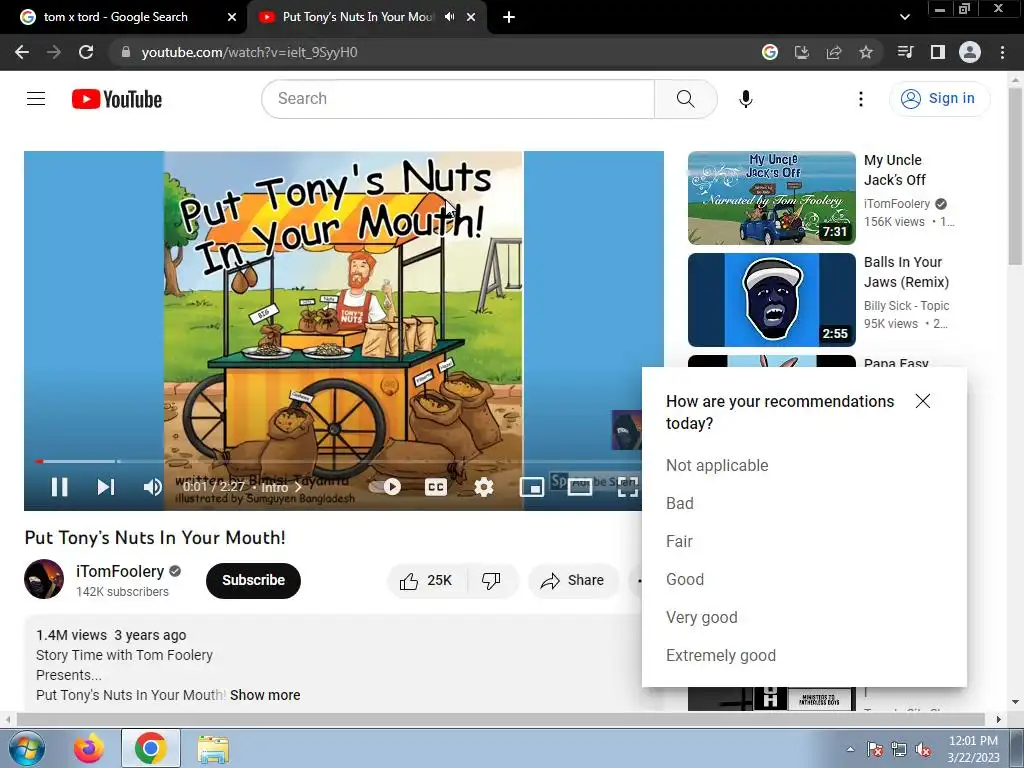1024x768 pixels.
Task: Install app via the address bar icon
Action: 802,52
